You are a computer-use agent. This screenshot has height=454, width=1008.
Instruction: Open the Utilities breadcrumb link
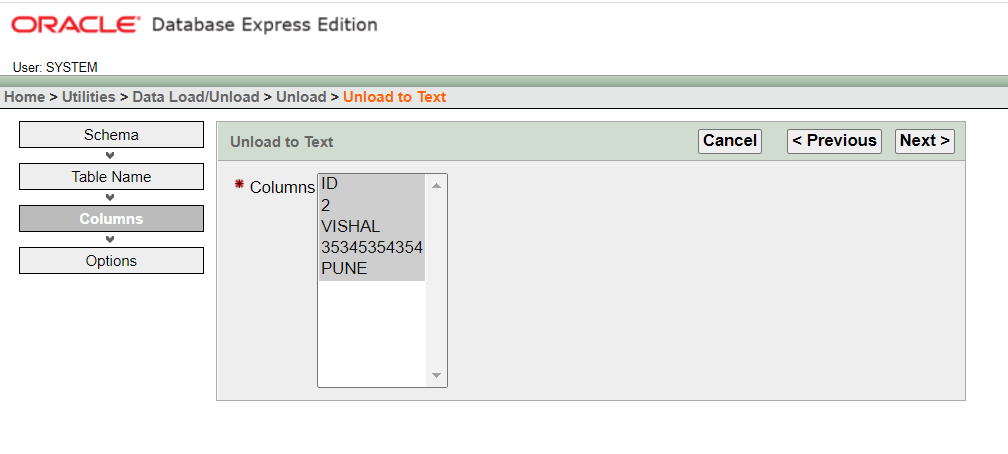[88, 97]
